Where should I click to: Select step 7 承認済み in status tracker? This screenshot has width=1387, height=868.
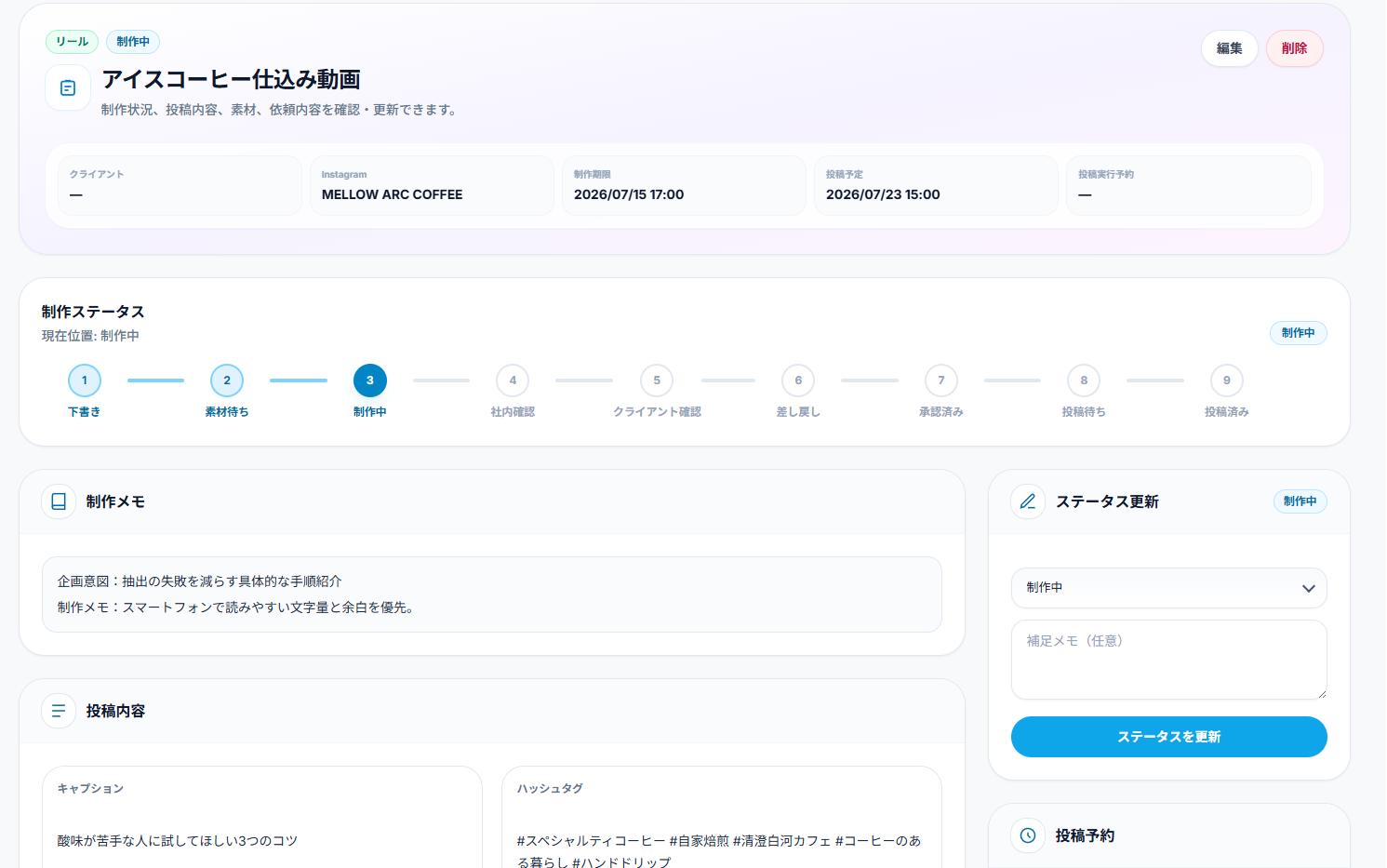click(x=941, y=381)
